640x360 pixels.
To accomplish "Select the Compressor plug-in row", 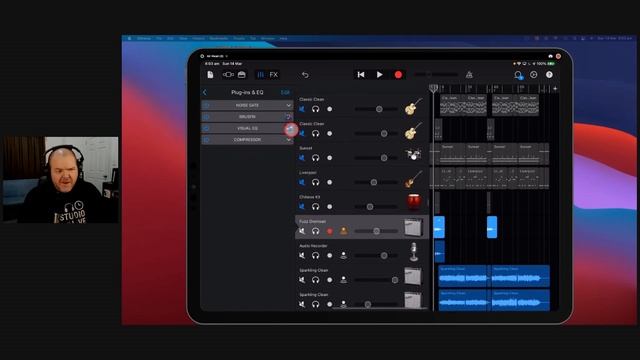I will 247,140.
